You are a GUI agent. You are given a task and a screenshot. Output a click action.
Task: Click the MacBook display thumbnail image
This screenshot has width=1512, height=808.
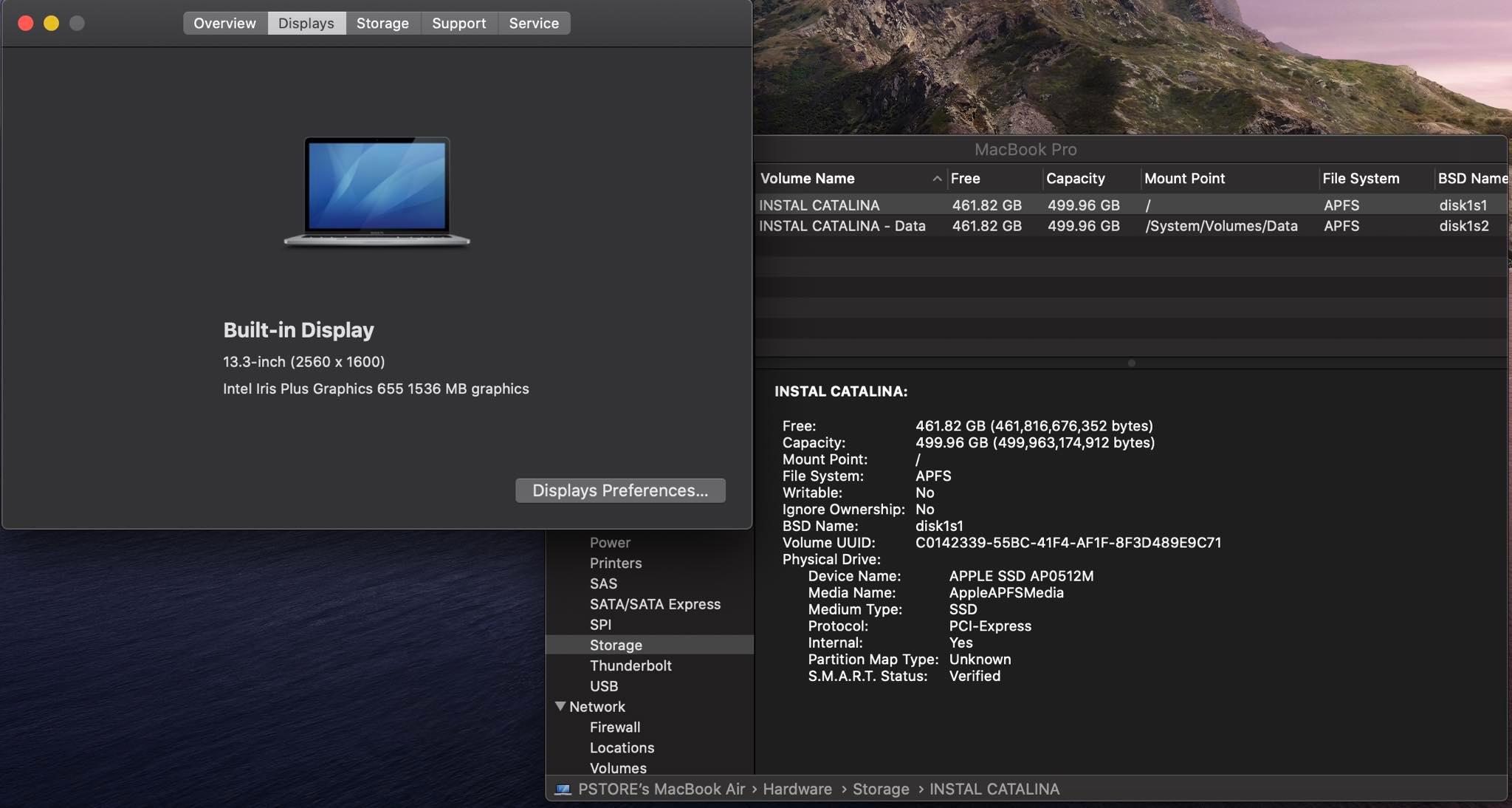pos(377,191)
